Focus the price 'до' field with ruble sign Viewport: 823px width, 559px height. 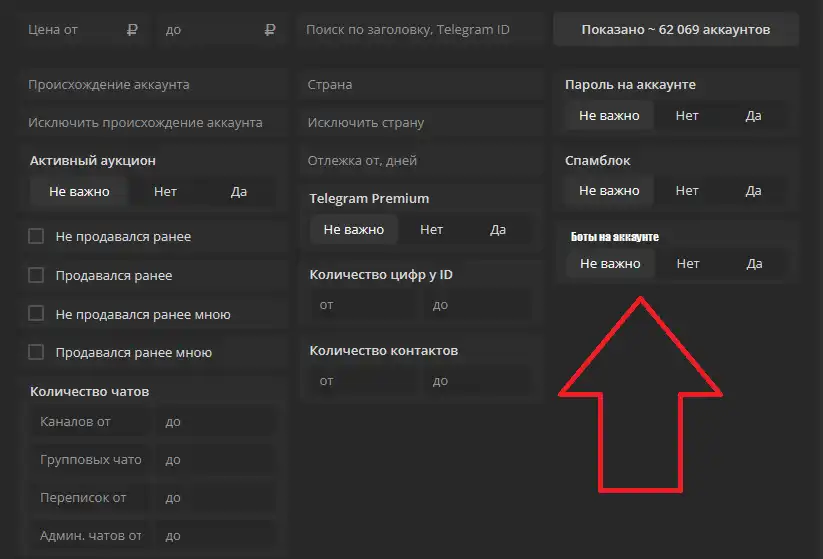pos(220,29)
